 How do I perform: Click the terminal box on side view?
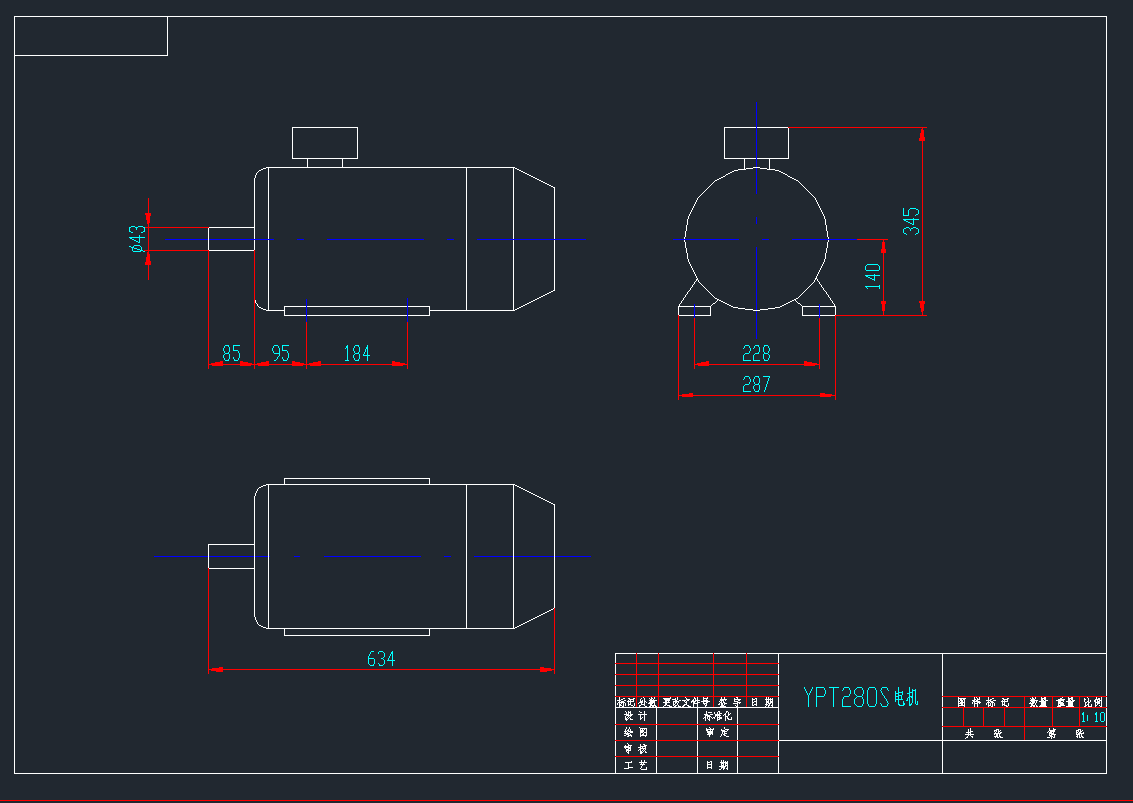point(324,143)
